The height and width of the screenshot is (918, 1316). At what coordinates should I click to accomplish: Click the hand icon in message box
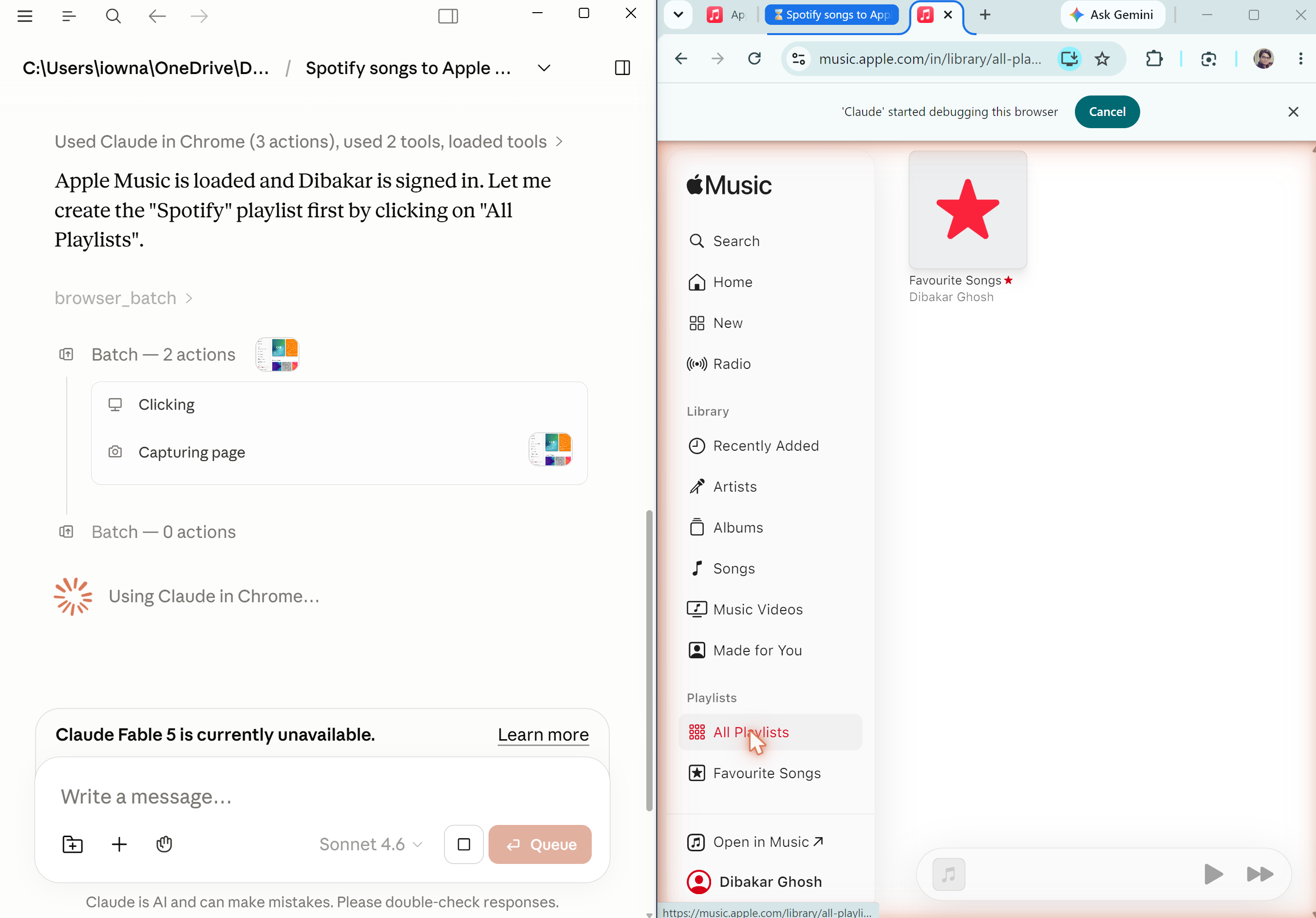[x=164, y=844]
